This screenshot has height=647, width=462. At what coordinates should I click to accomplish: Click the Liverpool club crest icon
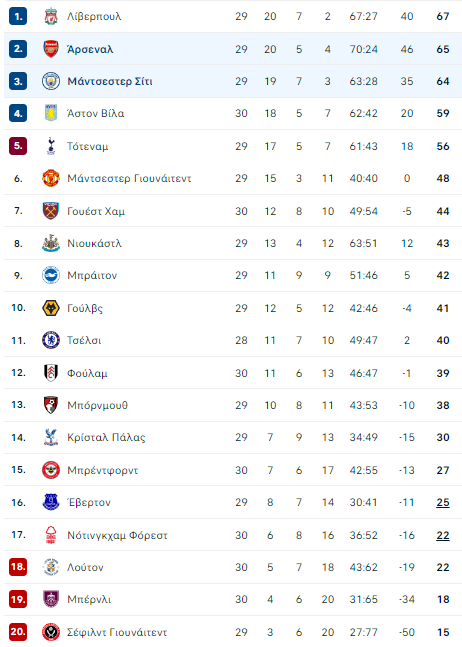51,17
